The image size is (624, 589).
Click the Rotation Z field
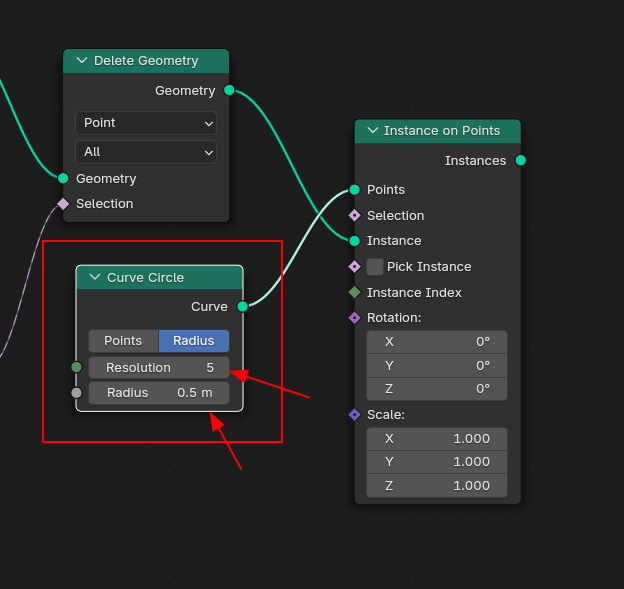pos(437,388)
